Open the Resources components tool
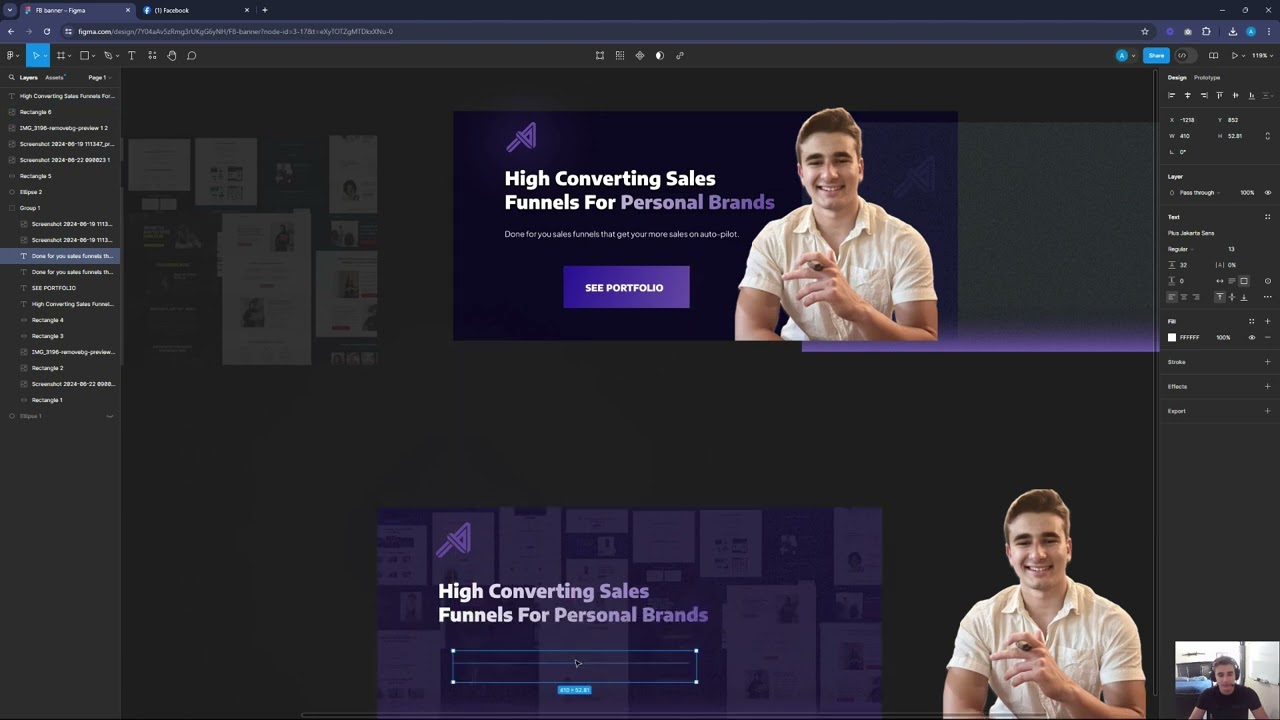This screenshot has width=1280, height=720. click(x=152, y=55)
